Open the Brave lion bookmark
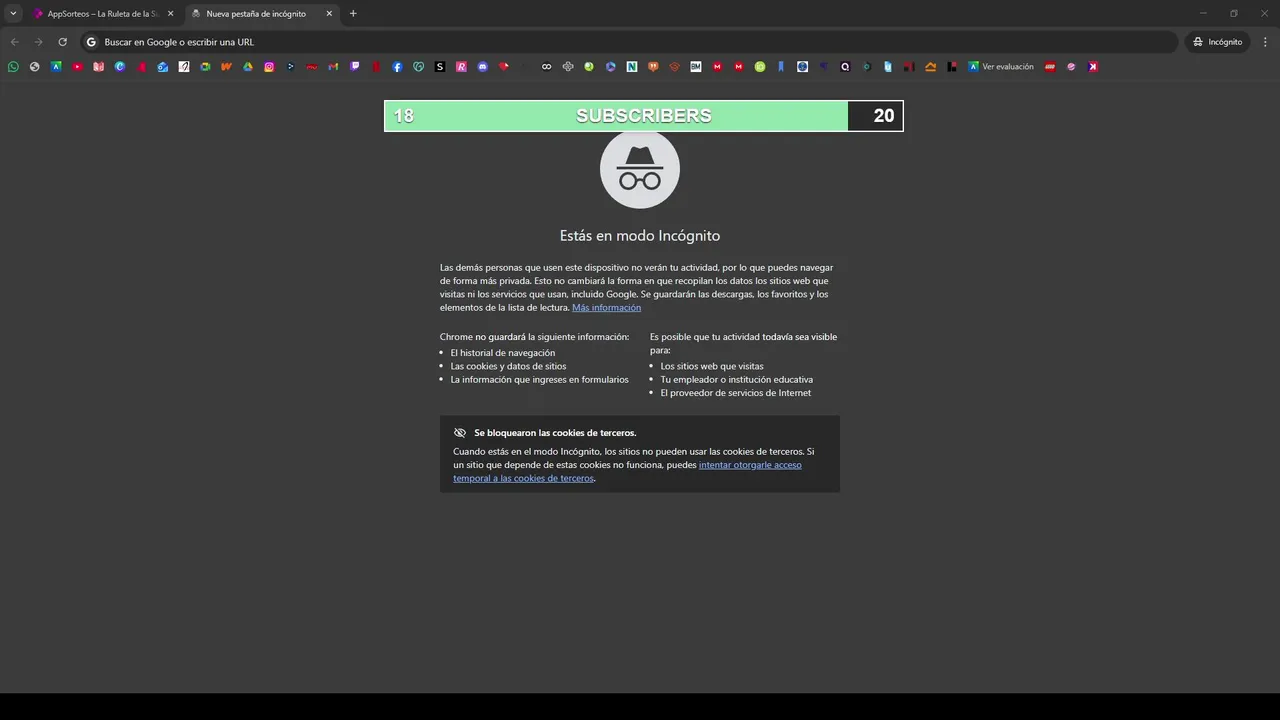This screenshot has height=720, width=1280. (x=653, y=67)
